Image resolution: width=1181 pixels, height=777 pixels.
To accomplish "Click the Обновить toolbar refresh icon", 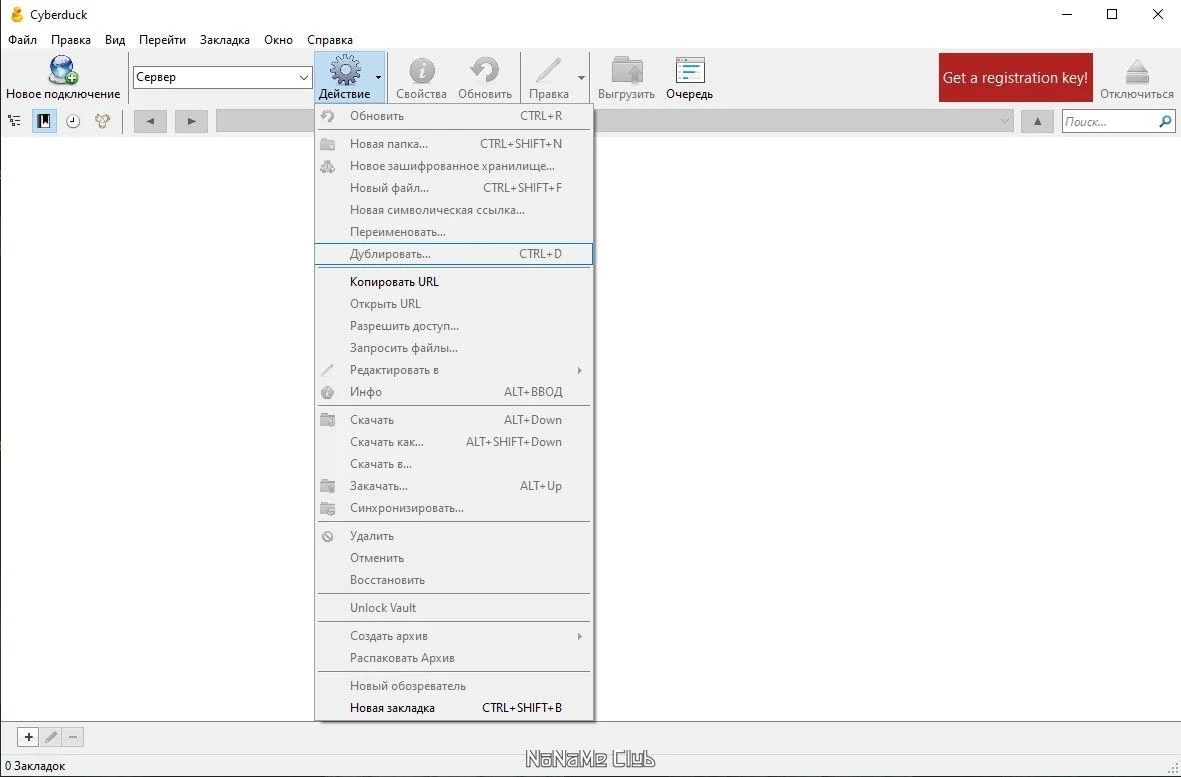I will click(484, 71).
